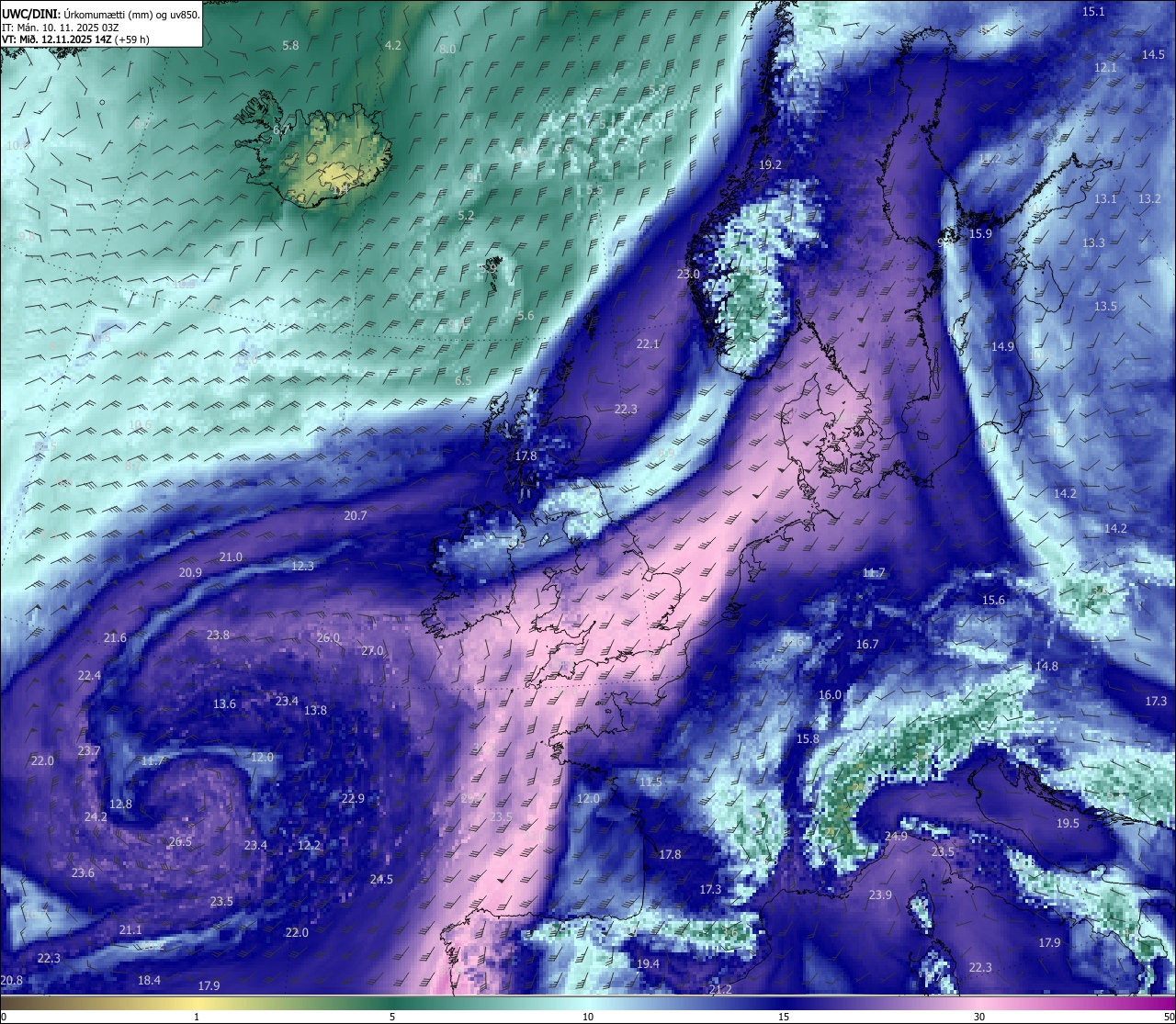The image size is (1176, 1024).
Task: Click the 12.8 value near the low center
Action: 120,804
